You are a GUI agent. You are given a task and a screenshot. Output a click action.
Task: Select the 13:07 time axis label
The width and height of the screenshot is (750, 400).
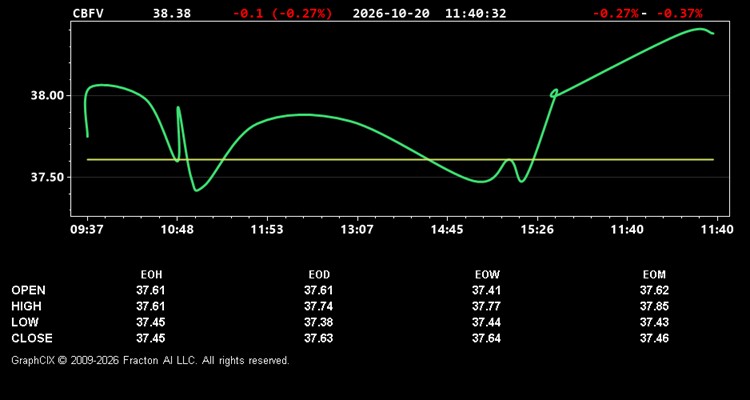[x=357, y=230]
